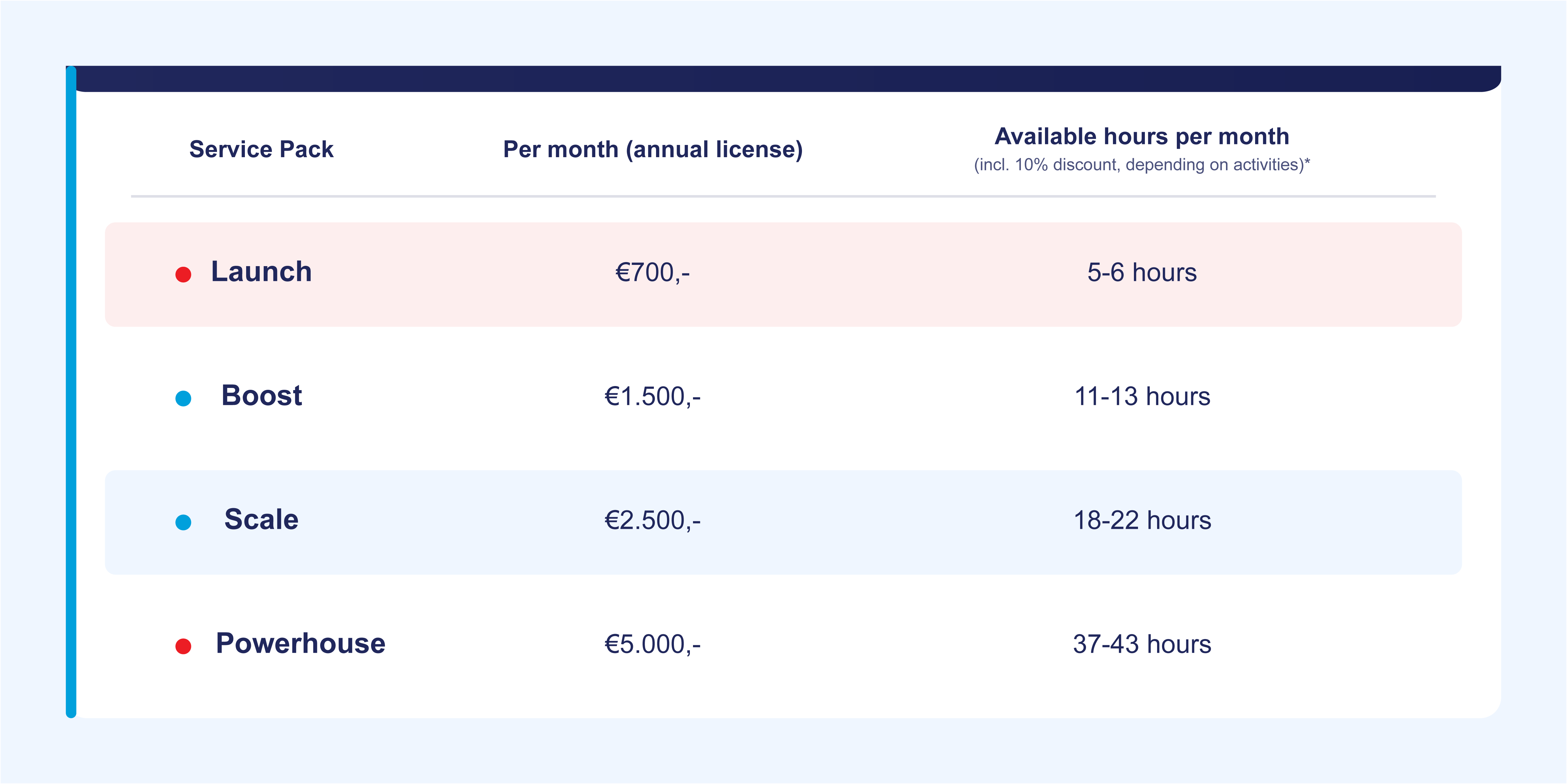Image resolution: width=1567 pixels, height=784 pixels.
Task: Click the red dot beside Powerhouse
Action: [x=183, y=646]
